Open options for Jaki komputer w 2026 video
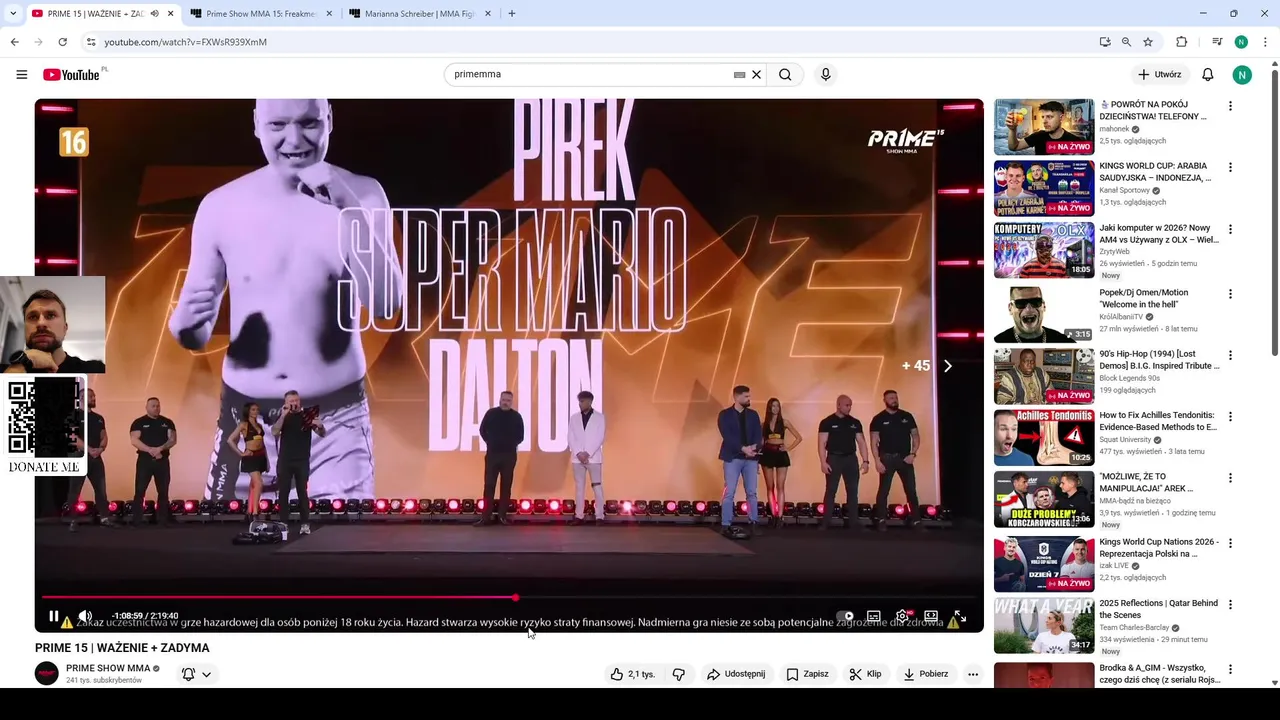The width and height of the screenshot is (1280, 720). (1230, 229)
